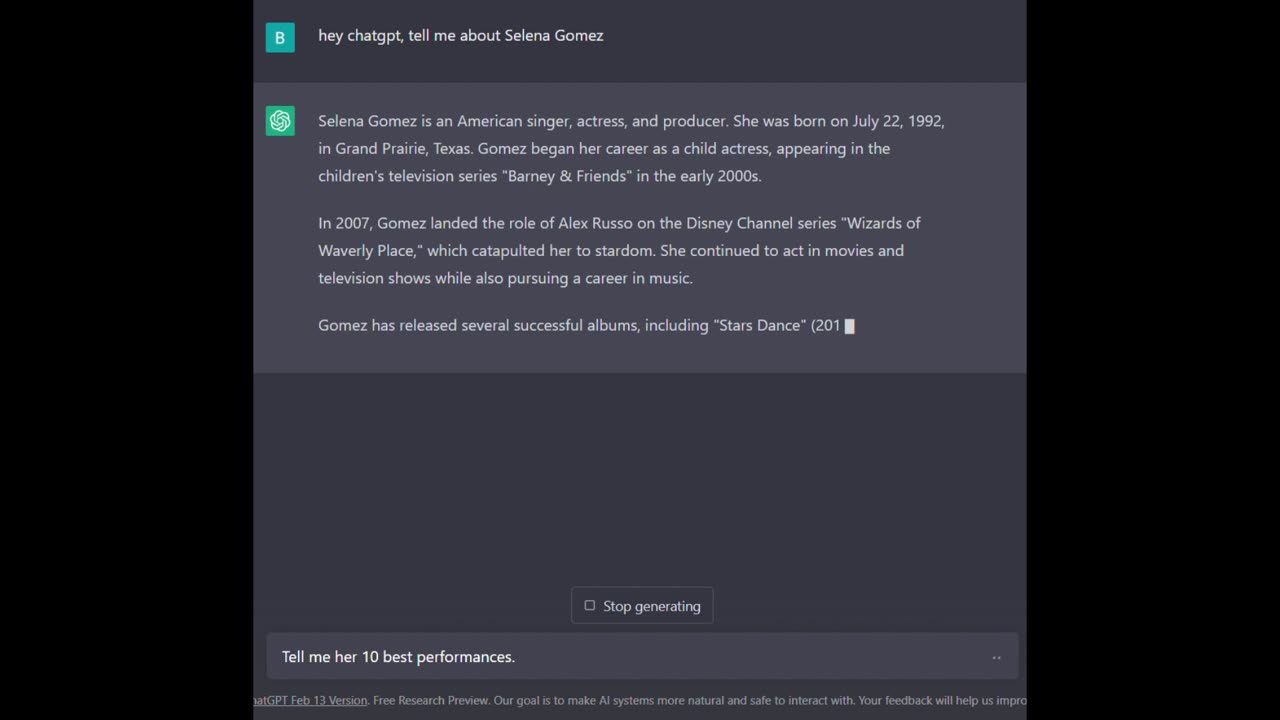
Task: Open the ChatGPT Feb 13 Version link
Action: pyautogui.click(x=310, y=701)
